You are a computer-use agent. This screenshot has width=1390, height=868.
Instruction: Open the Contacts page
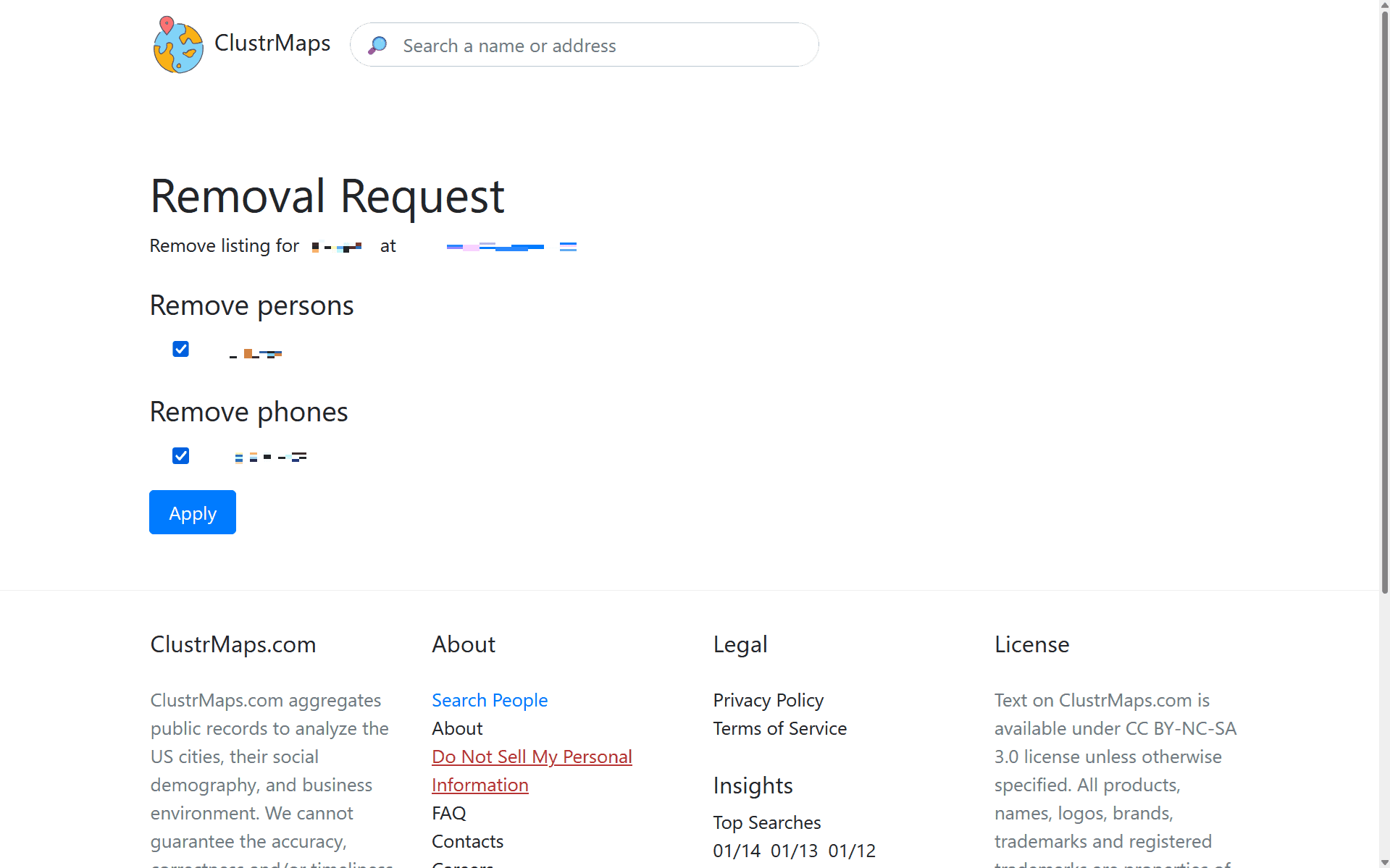coord(467,841)
